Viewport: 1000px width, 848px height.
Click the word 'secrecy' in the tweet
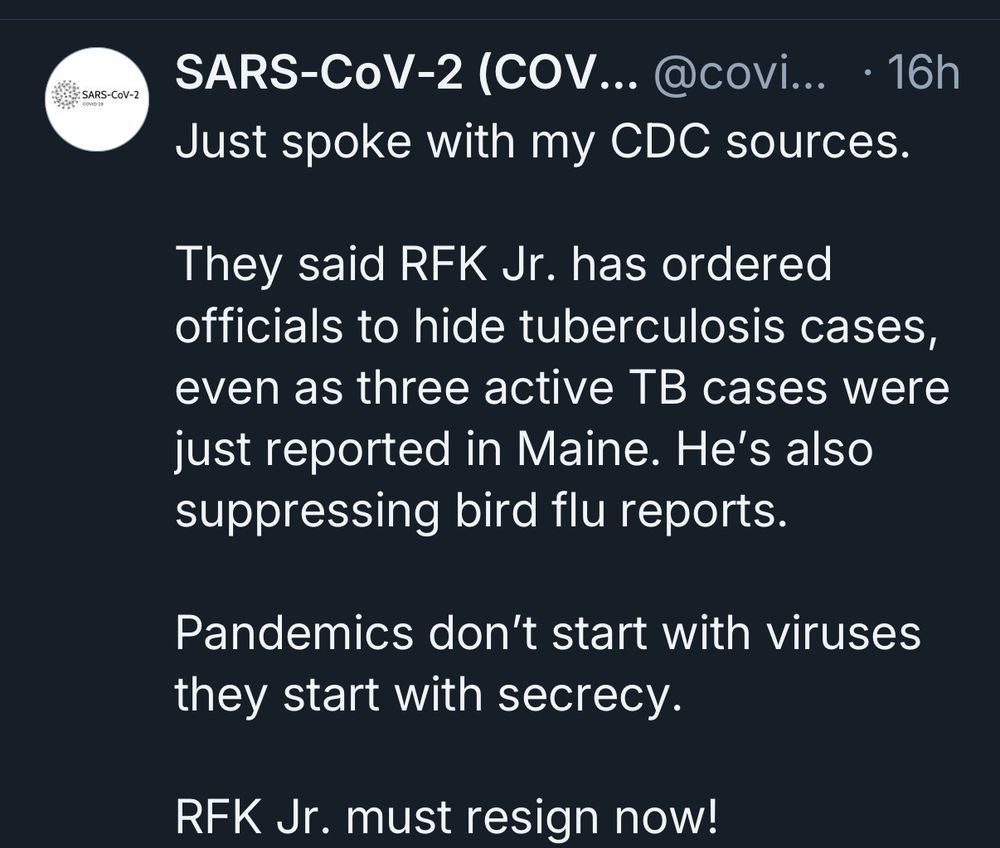[x=584, y=696]
